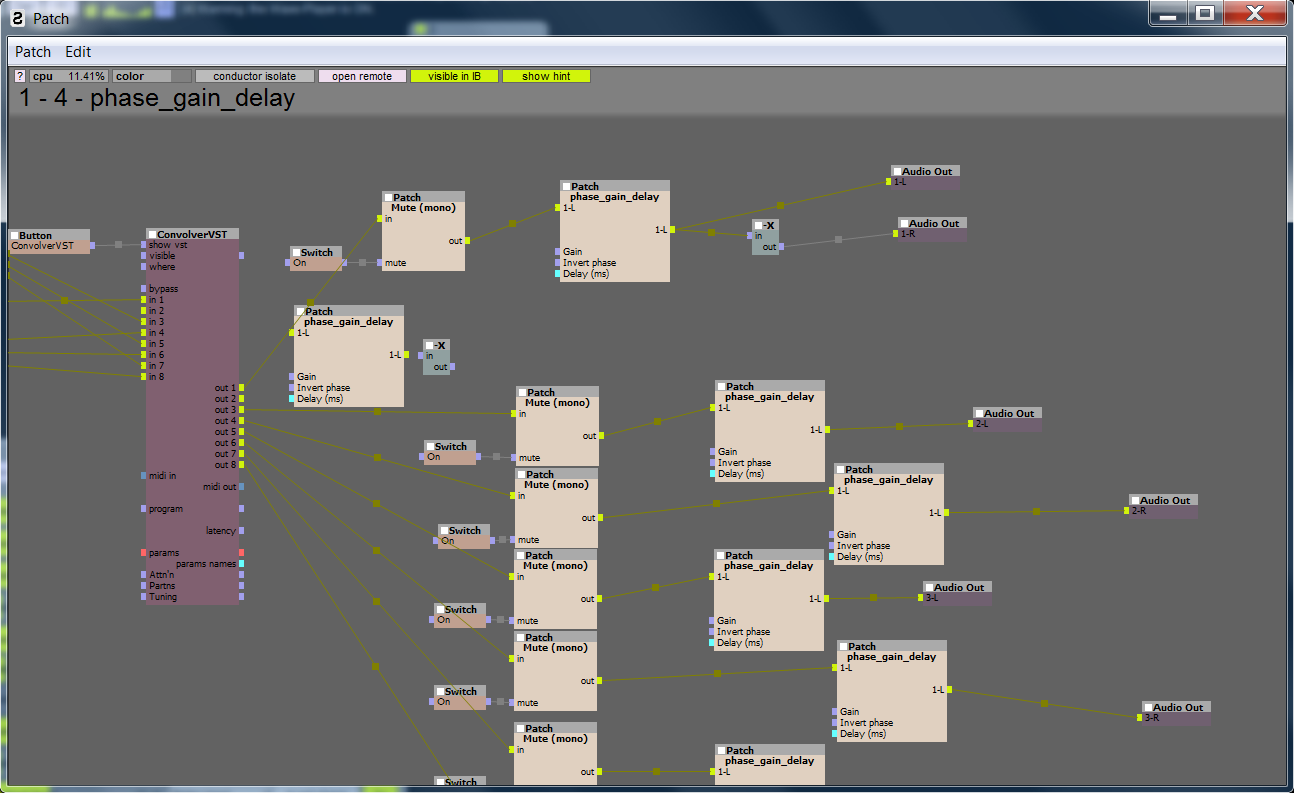Click the 2-L input pin of Audio Out 2-L
1294x793 pixels.
click(x=970, y=424)
